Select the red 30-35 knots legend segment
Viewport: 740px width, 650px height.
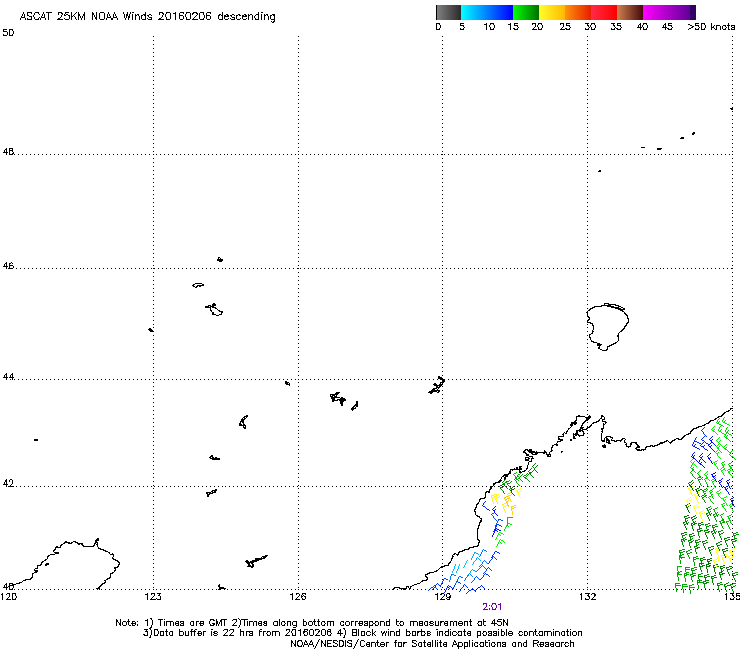click(604, 12)
